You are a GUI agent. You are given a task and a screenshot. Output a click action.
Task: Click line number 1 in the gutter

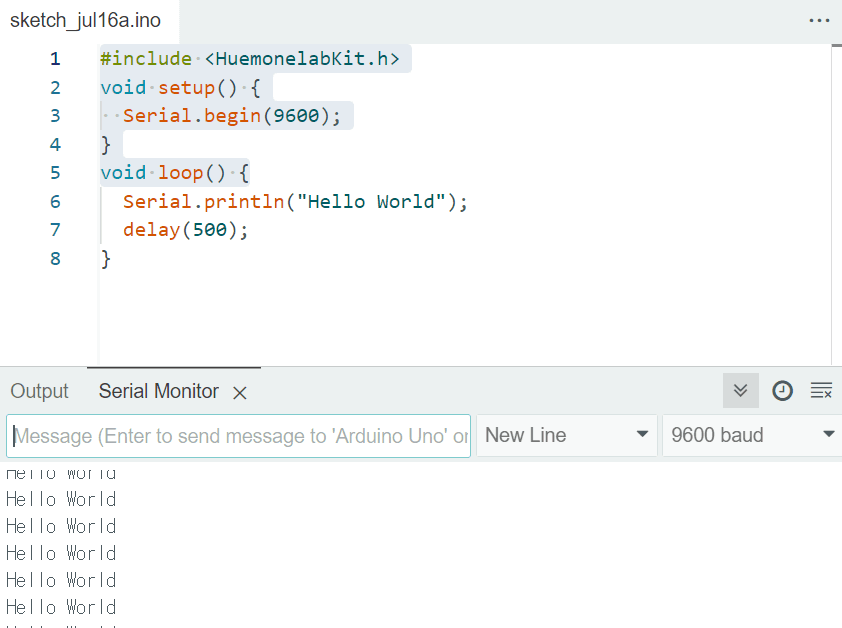[55, 59]
